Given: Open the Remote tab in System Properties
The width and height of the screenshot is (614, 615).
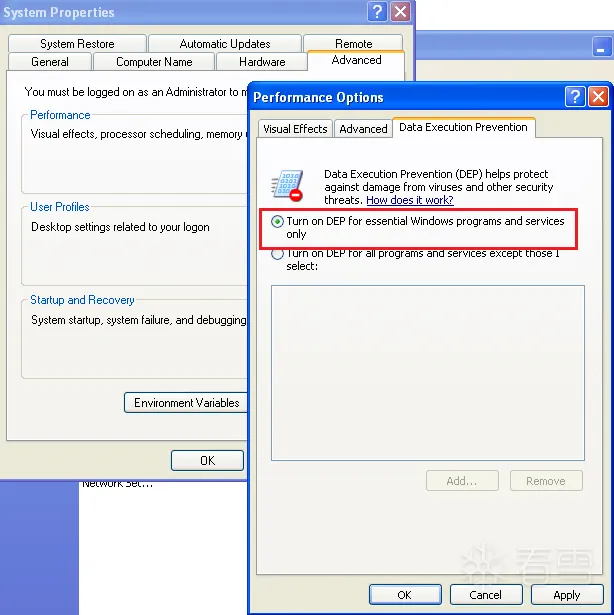Looking at the screenshot, I should click(353, 43).
